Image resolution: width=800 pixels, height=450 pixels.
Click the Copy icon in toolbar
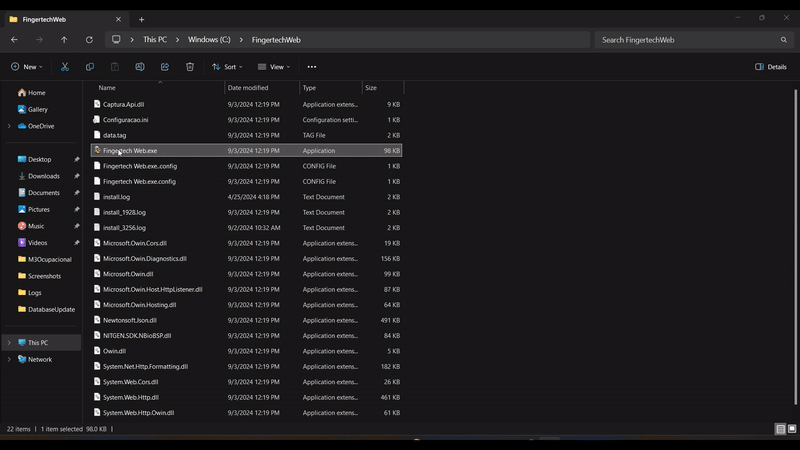90,67
